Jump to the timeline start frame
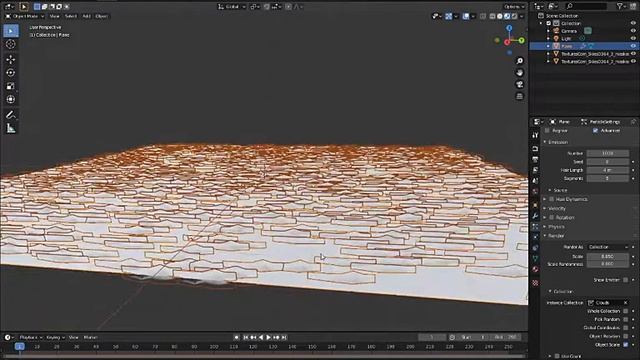The image size is (640, 360). (x=246, y=338)
